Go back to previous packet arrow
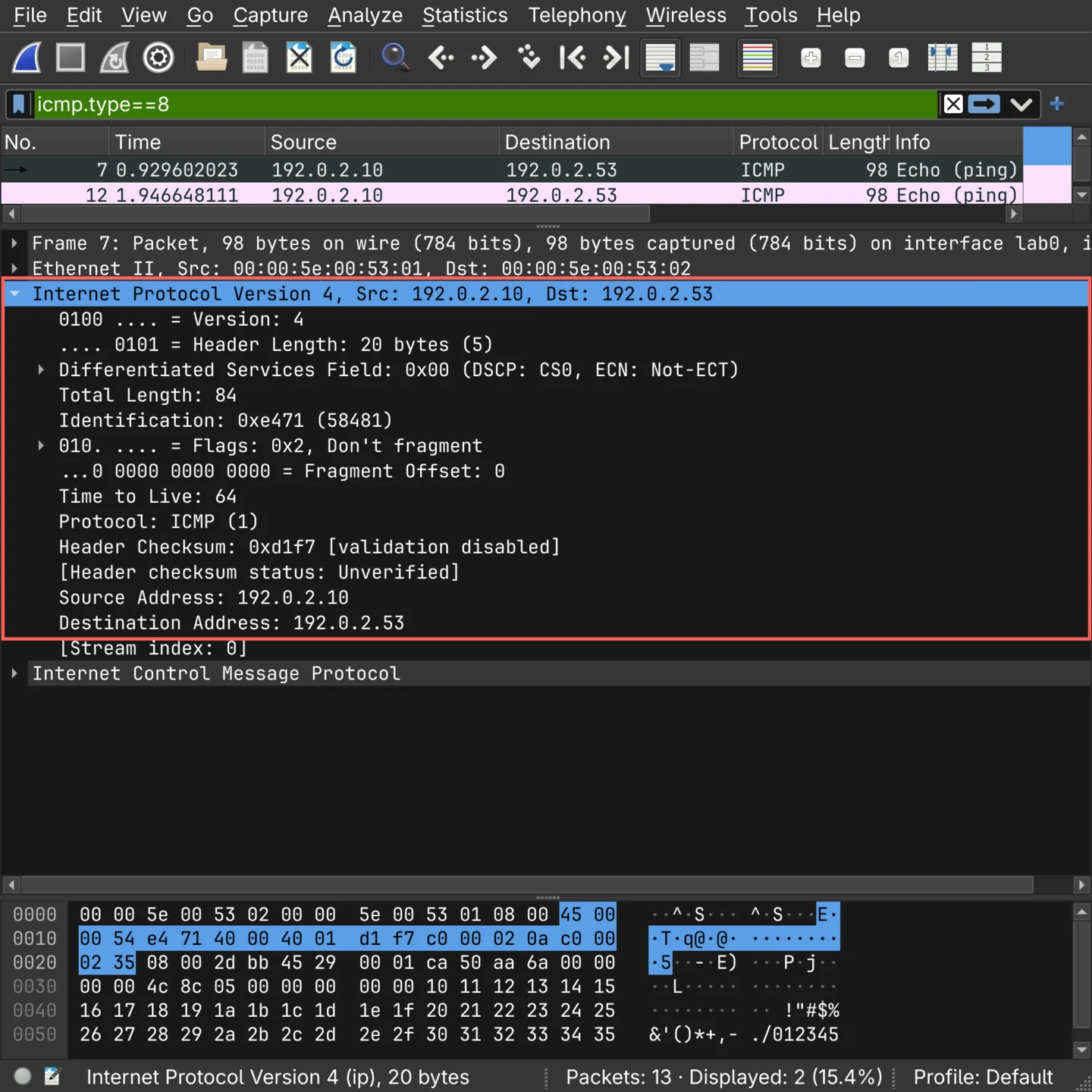 click(x=441, y=58)
